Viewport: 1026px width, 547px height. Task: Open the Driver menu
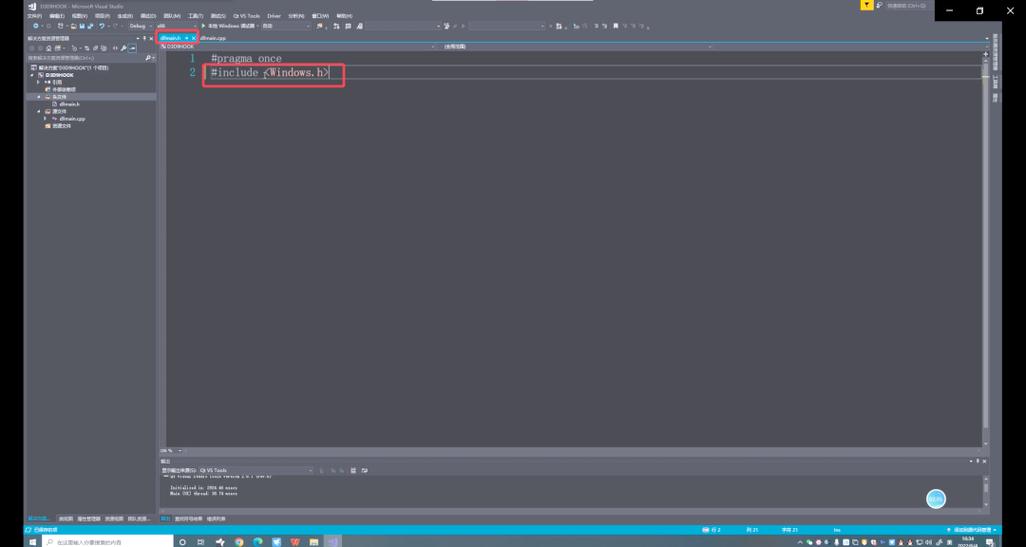274,16
